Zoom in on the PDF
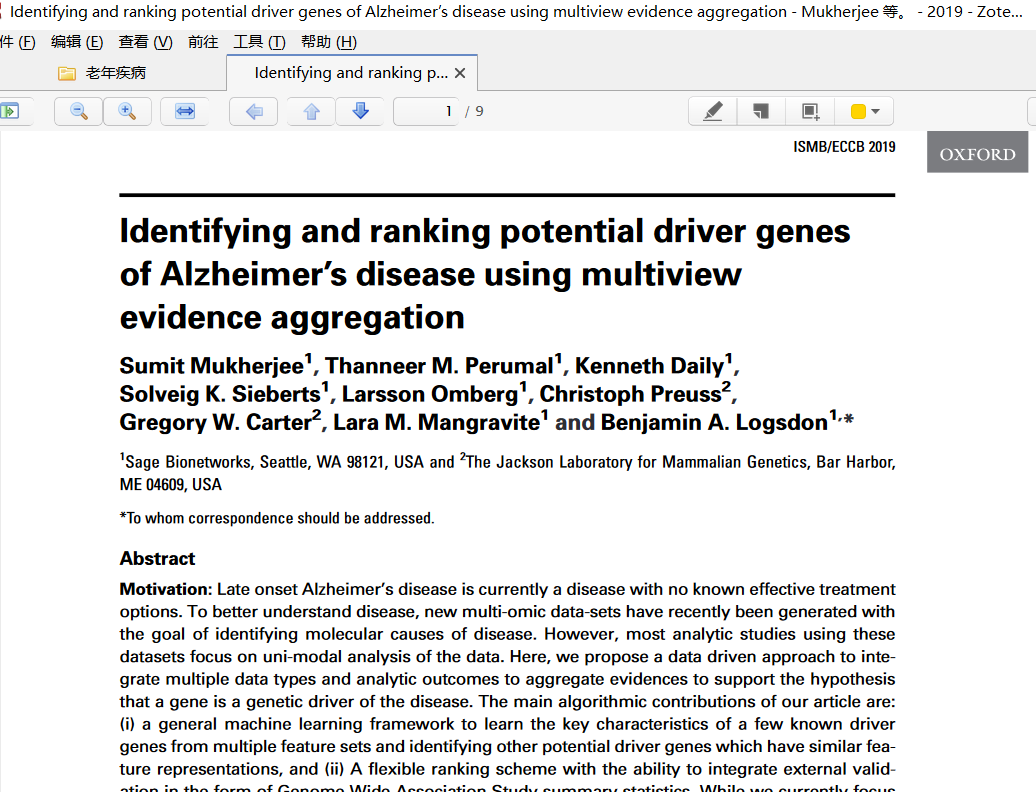This screenshot has width=1036, height=792. [x=127, y=111]
